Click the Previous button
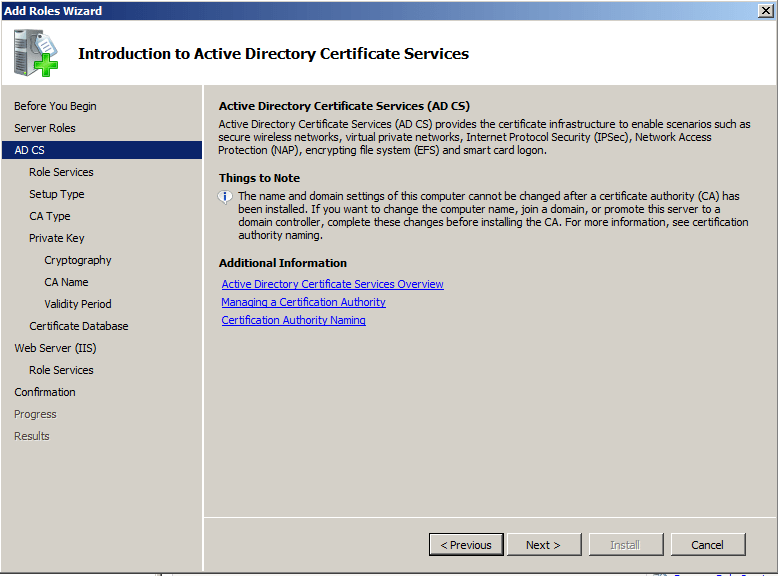The image size is (778, 576). tap(466, 545)
